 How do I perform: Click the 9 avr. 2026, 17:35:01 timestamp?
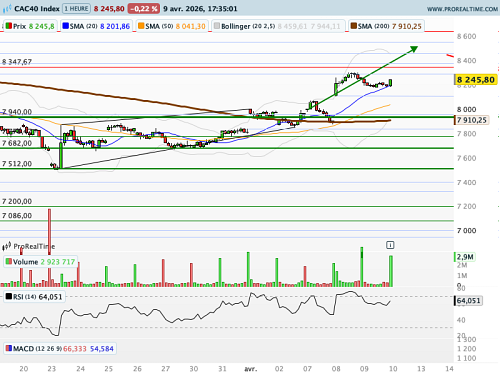click(200, 9)
